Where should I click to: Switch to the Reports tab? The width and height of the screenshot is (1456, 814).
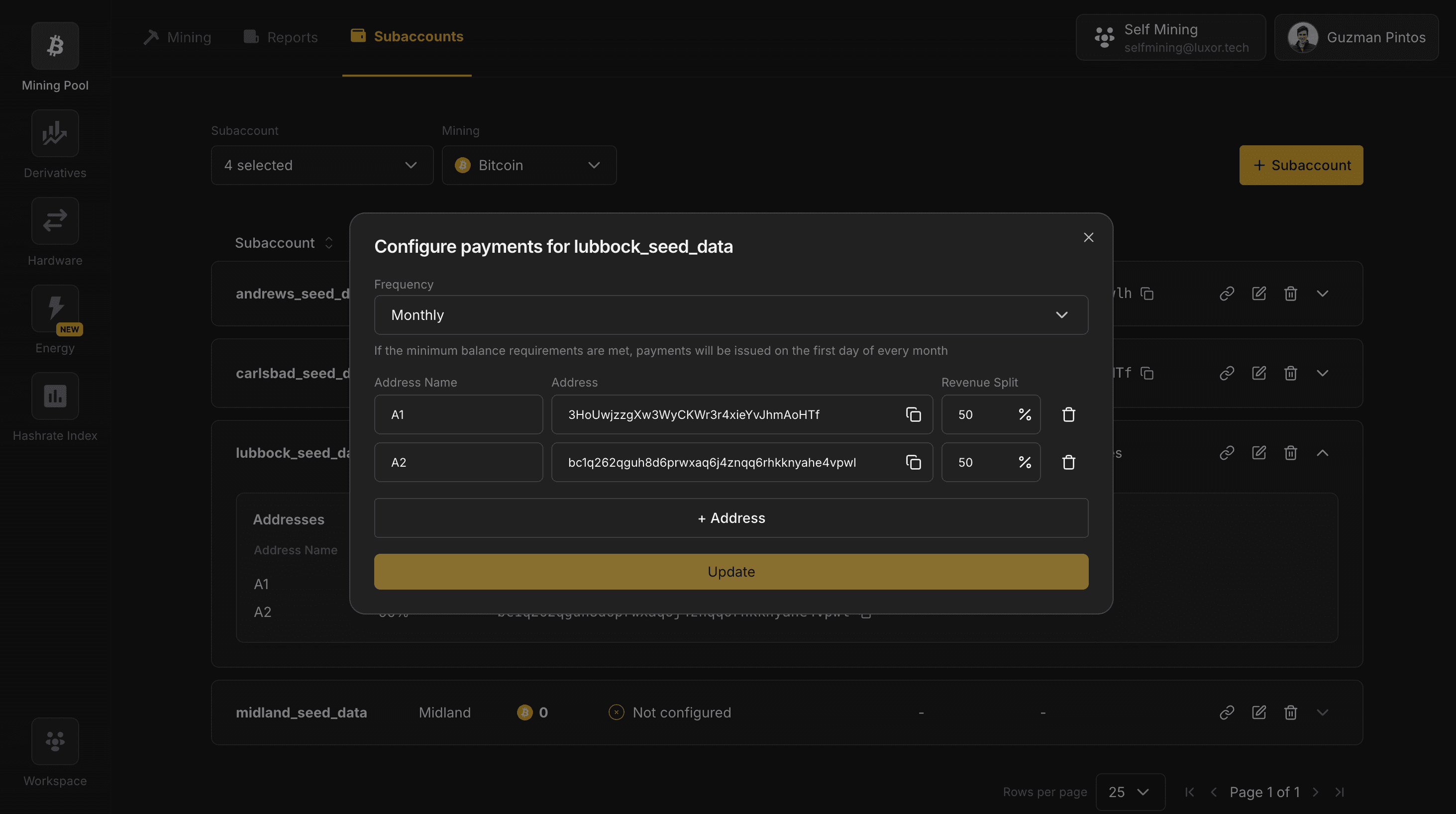(281, 37)
